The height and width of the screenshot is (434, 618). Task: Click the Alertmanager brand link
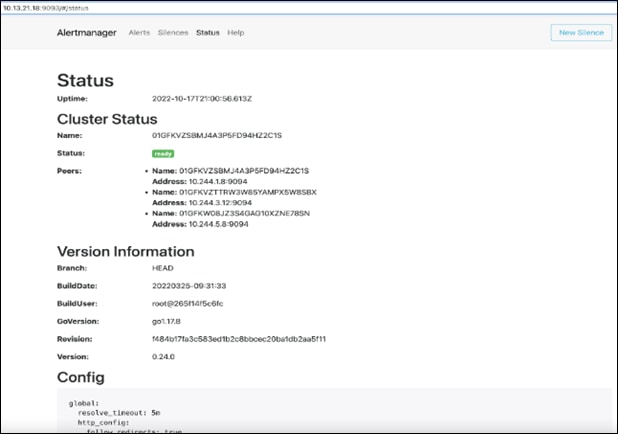(86, 33)
